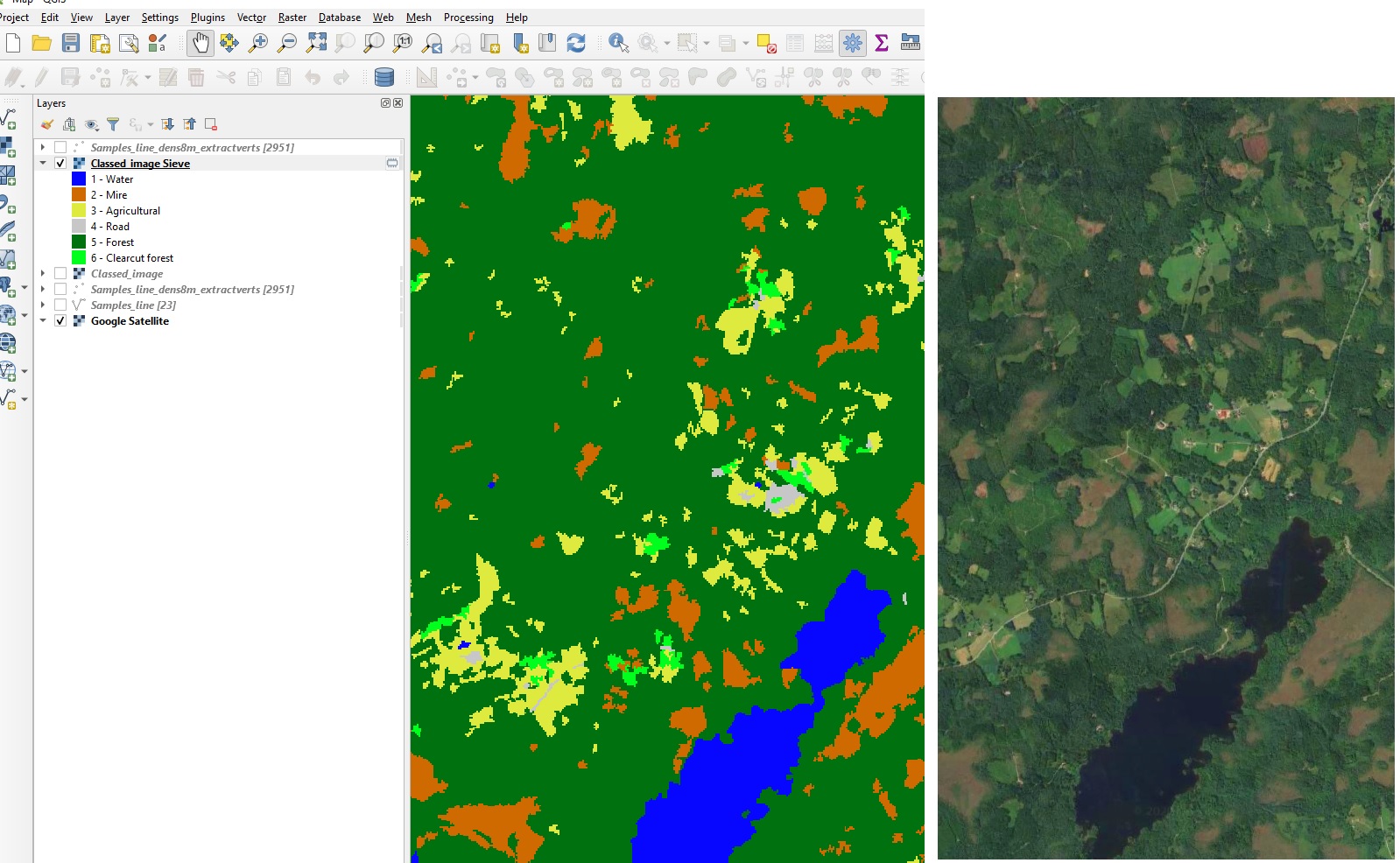Enable top Samples_line_dens8m_extractverts layer checkbox
This screenshot has height=863, width=1400.
point(60,147)
